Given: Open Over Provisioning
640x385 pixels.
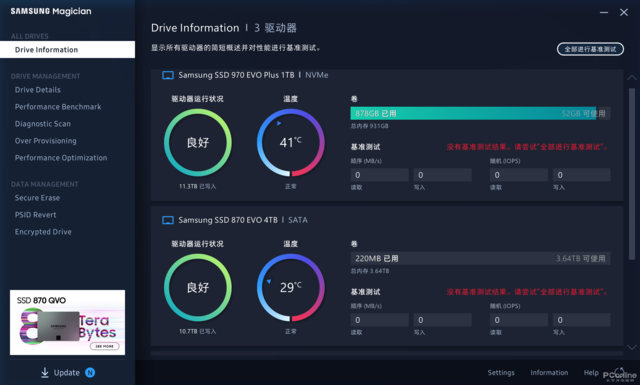Looking at the screenshot, I should tap(45, 141).
